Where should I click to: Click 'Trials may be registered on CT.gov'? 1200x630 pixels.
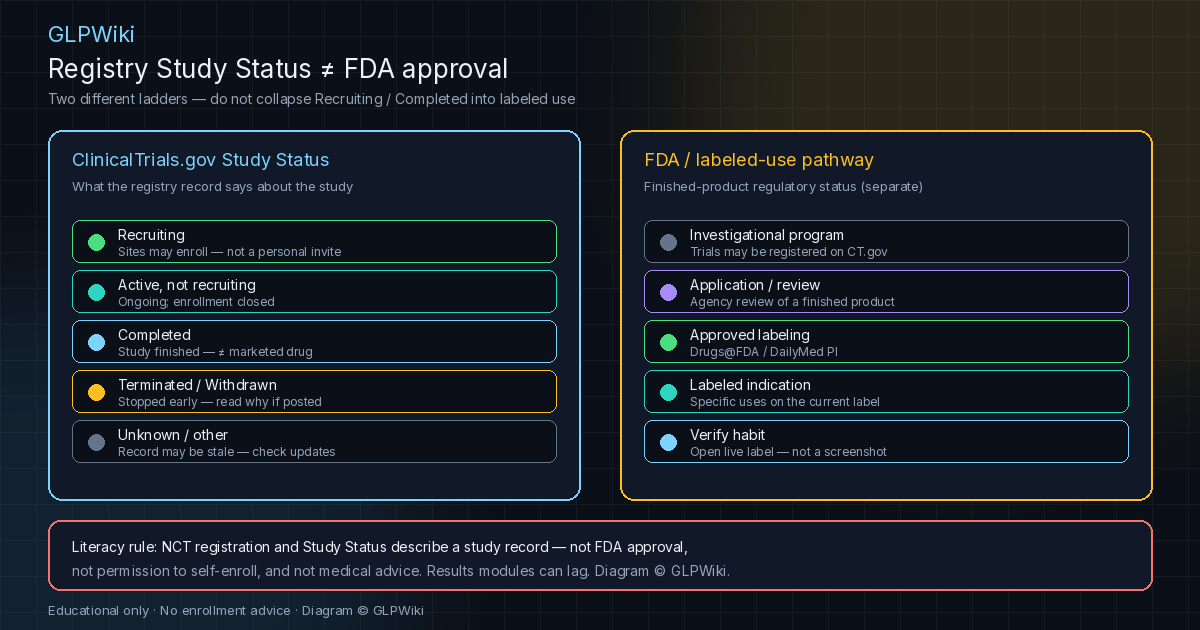789,252
